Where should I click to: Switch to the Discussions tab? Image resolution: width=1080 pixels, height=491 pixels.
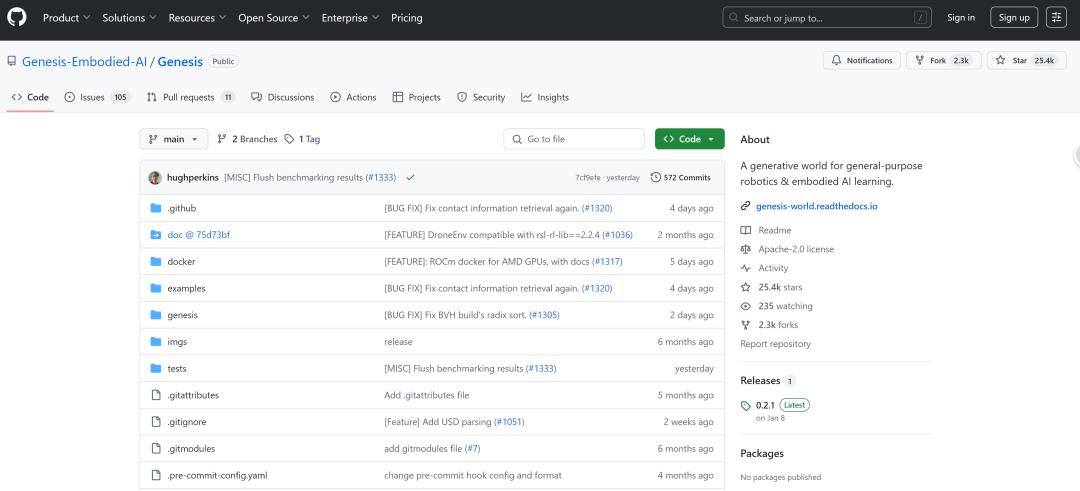point(282,97)
